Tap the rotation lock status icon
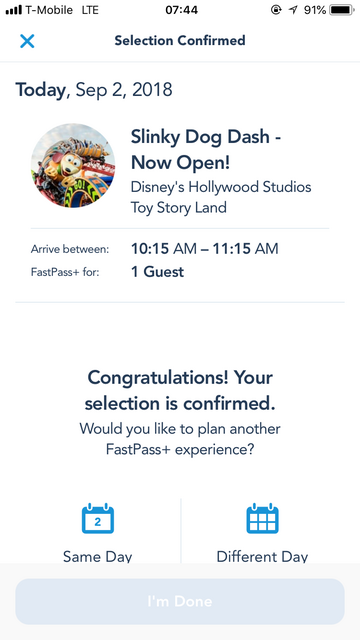 pyautogui.click(x=276, y=10)
